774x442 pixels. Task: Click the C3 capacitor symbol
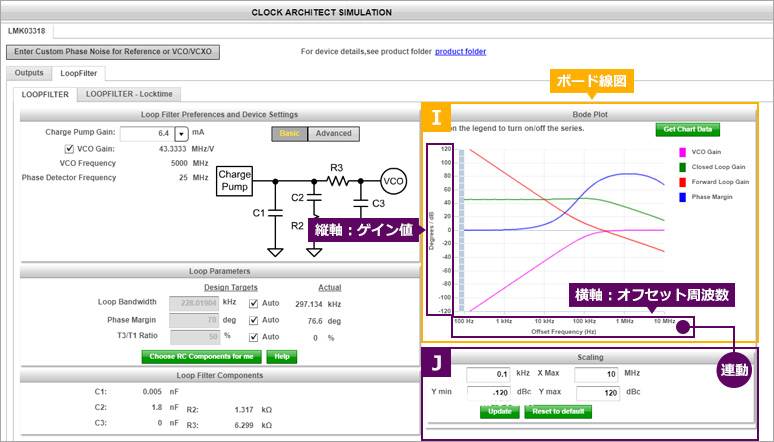[361, 202]
